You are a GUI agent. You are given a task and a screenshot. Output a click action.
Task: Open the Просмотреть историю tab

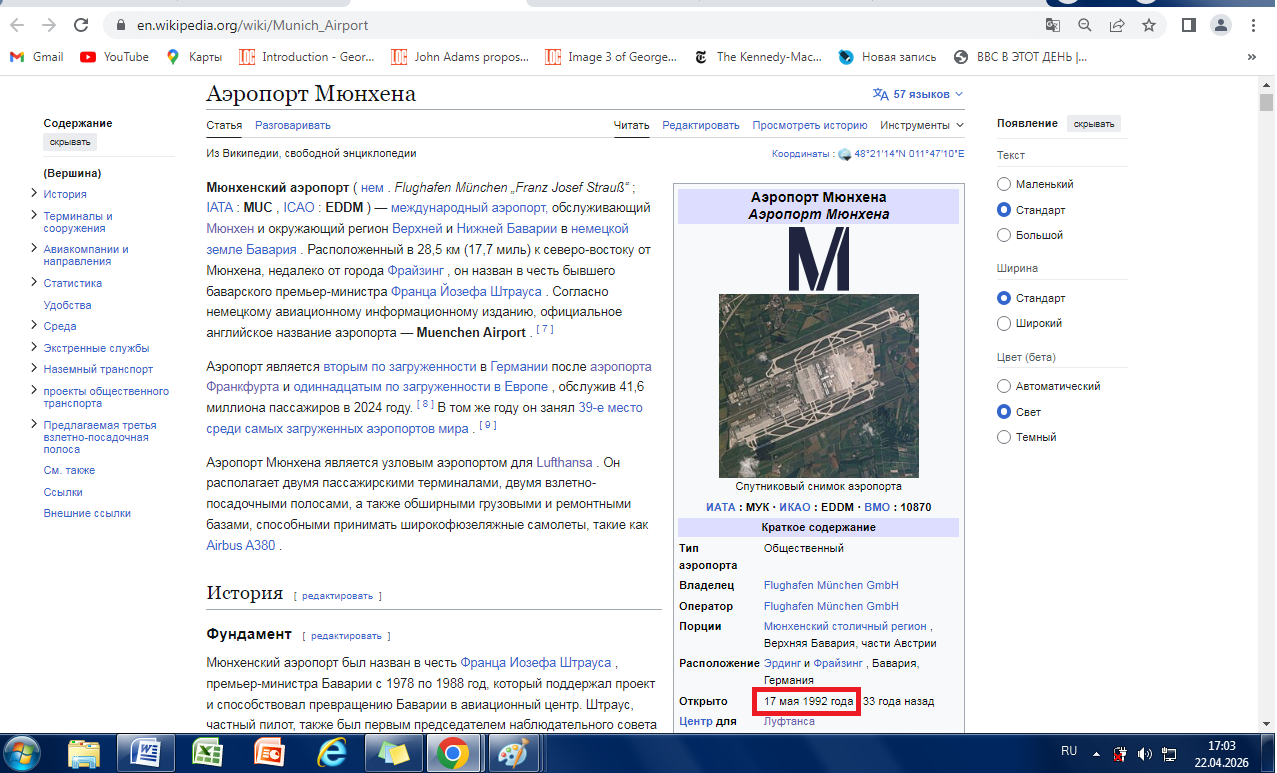(x=809, y=125)
